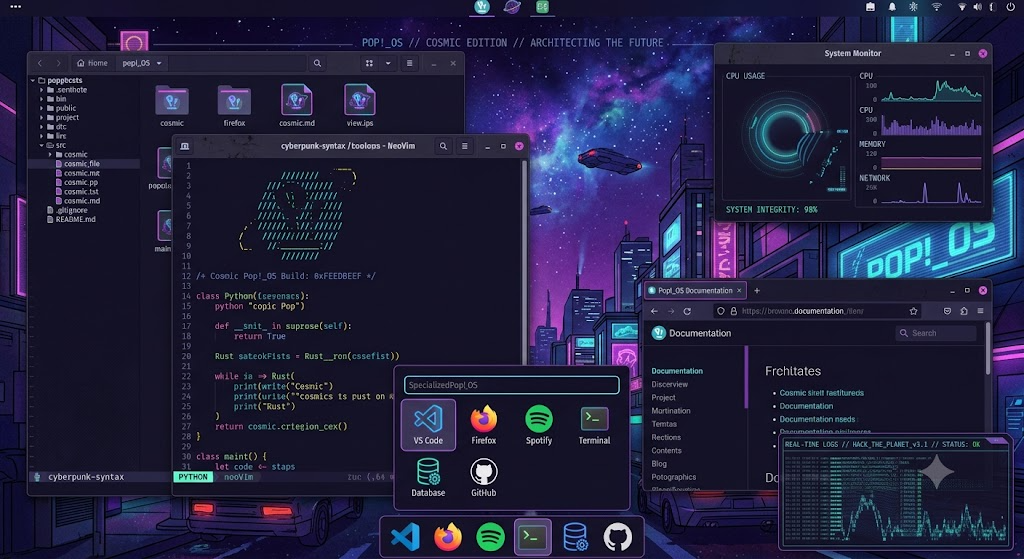Screen dimensions: 1024x559
Task: Click the Documentation link in Frchitates list
Action: click(x=806, y=406)
